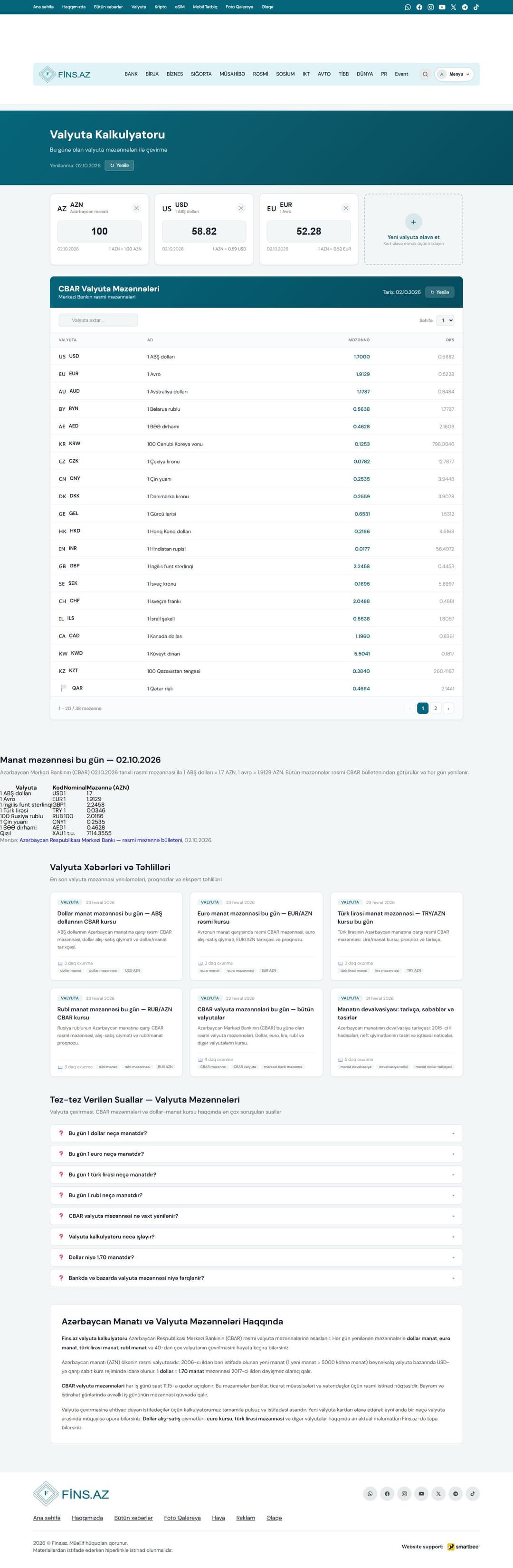This screenshot has width=513, height=1568.
Task: Open the "Manatın devalvasiyası" news card
Action: [396, 1032]
